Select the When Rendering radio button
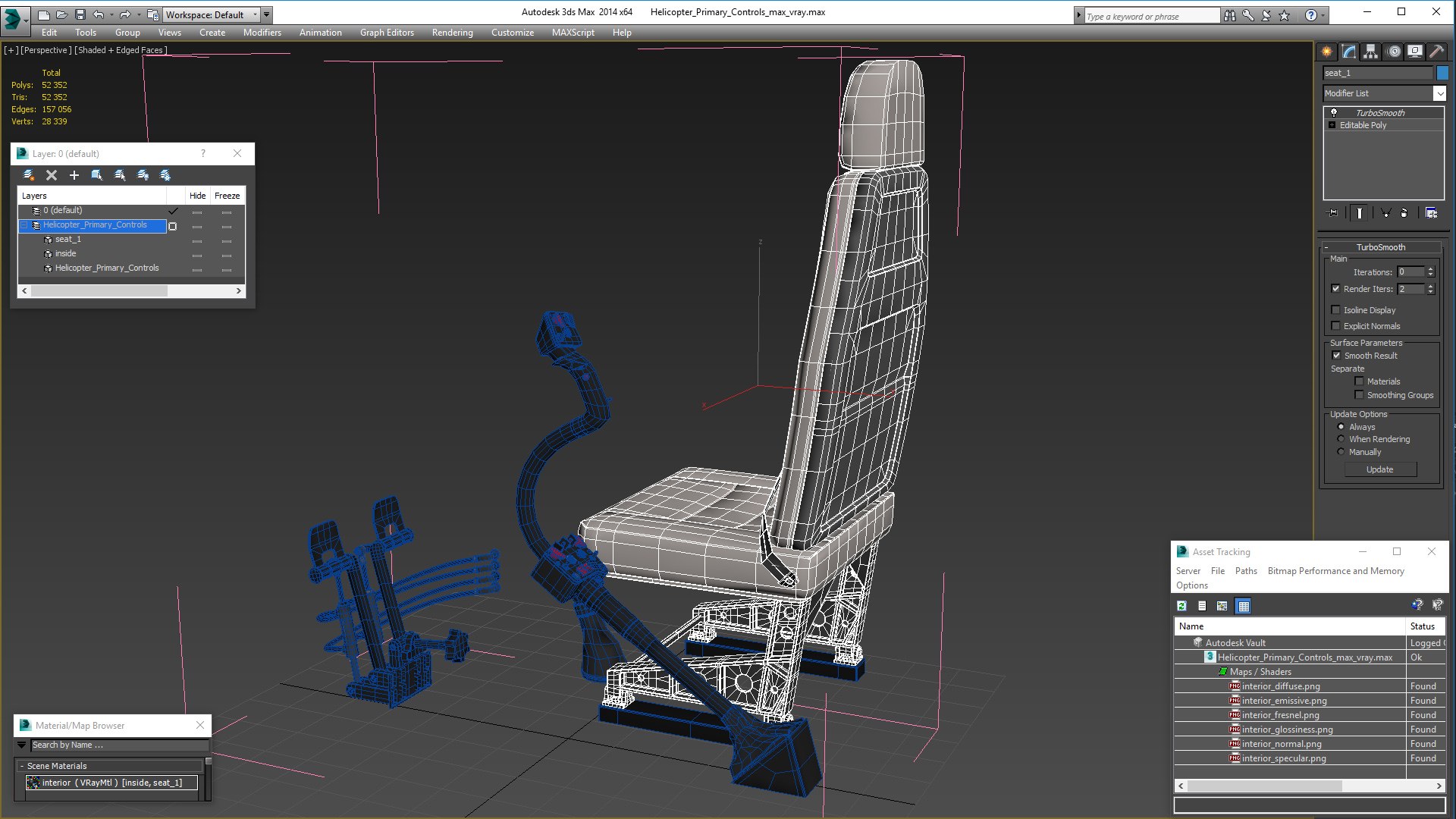Image resolution: width=1456 pixels, height=819 pixels. [1341, 439]
